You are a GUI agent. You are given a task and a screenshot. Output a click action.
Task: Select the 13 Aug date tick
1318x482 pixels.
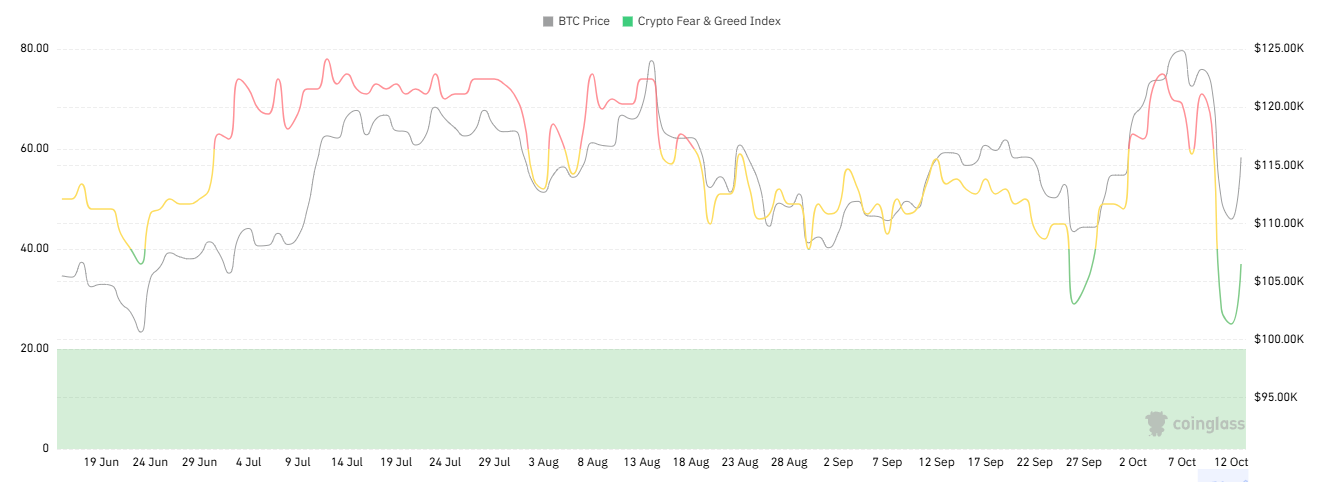[x=641, y=462]
